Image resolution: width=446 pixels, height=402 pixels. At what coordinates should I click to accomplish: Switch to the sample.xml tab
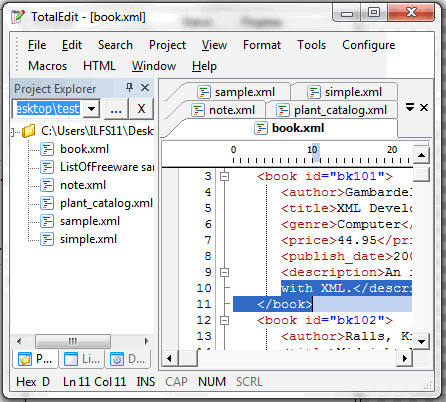pyautogui.click(x=236, y=92)
